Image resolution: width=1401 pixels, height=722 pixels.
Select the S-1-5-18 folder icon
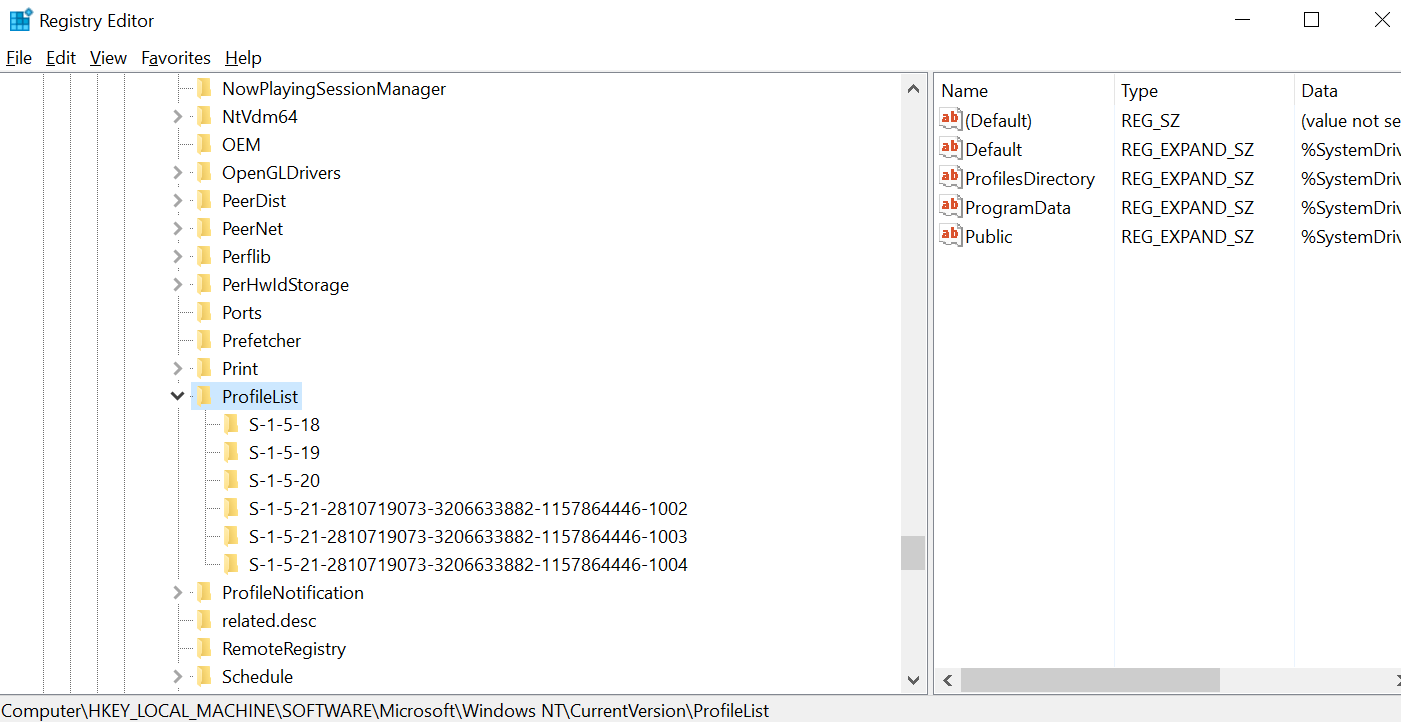pyautogui.click(x=231, y=424)
